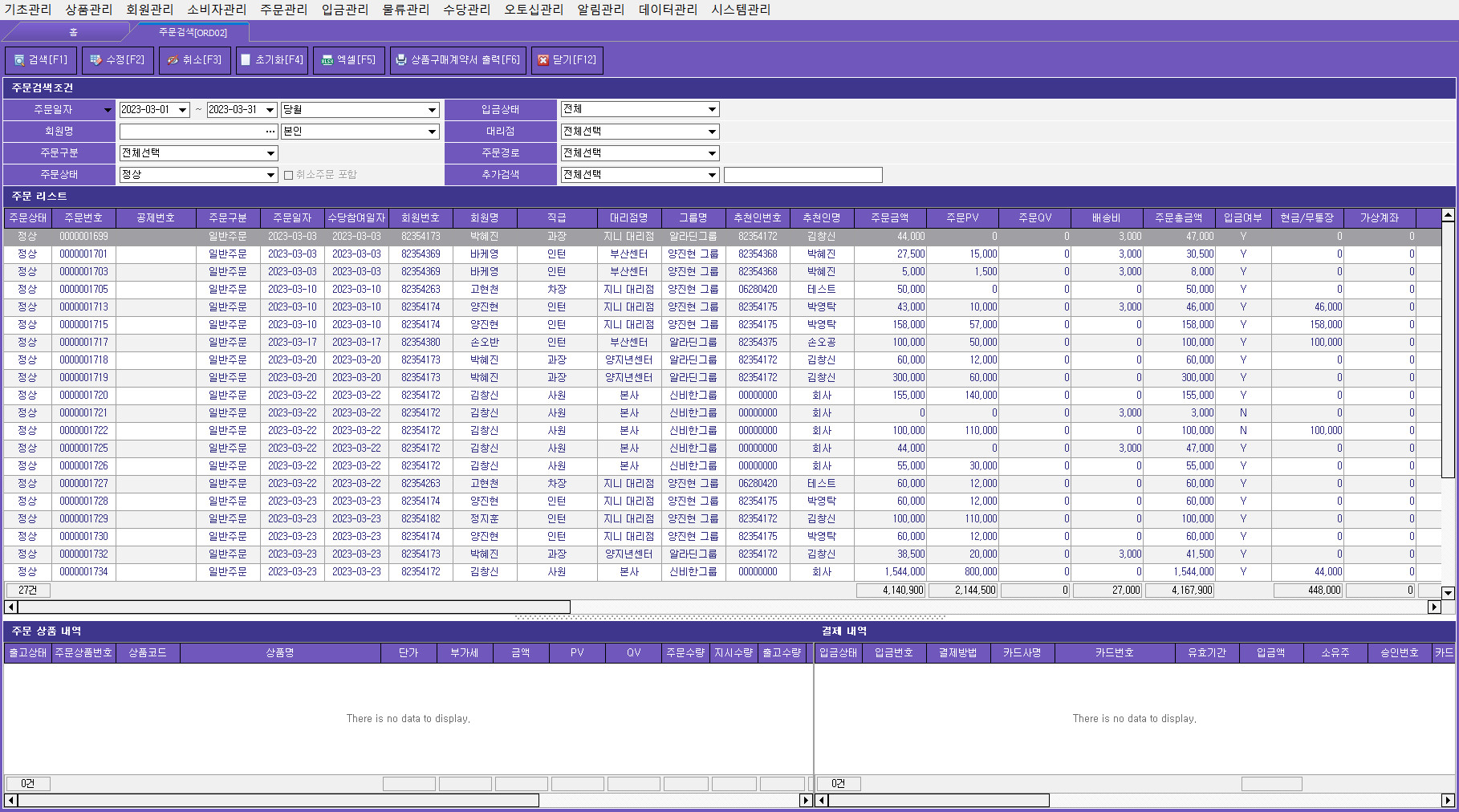Click the edit icon on 수정[F2] button

96,60
